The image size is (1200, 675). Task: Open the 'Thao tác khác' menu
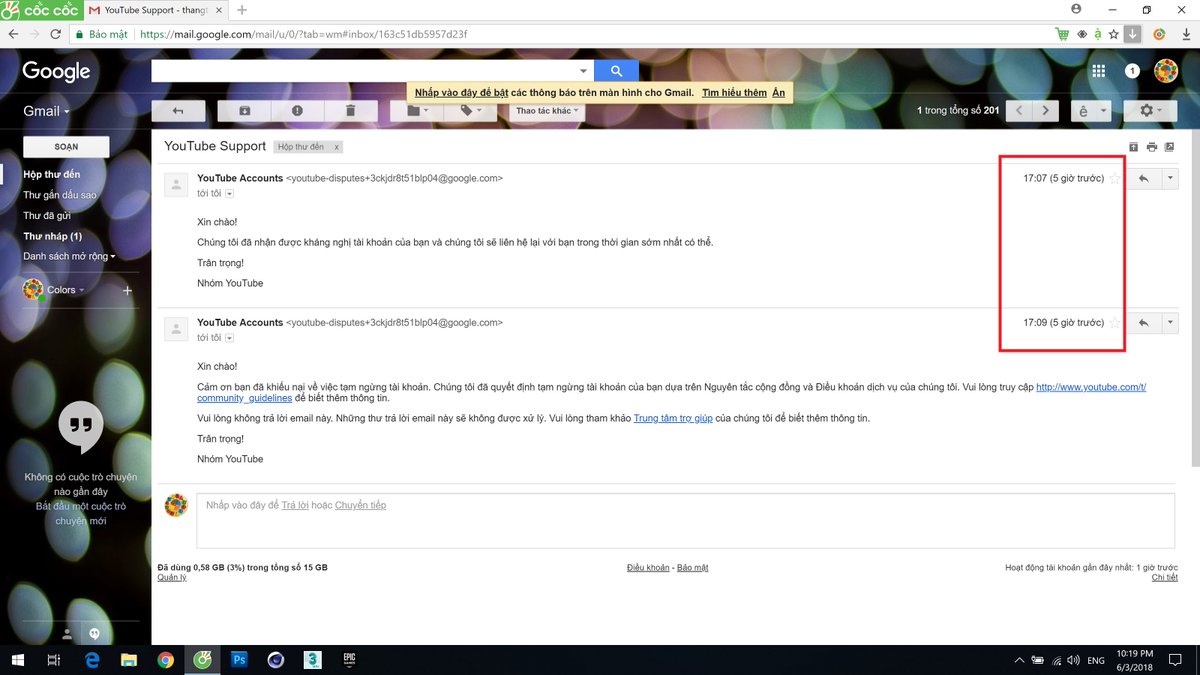click(x=547, y=111)
